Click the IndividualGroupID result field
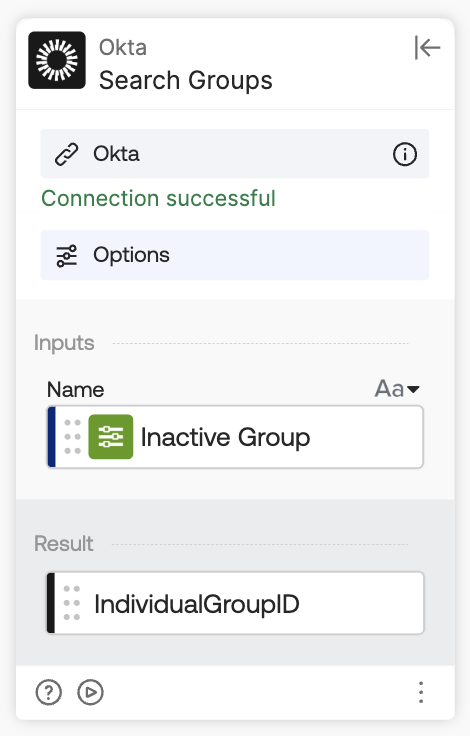Image resolution: width=470 pixels, height=736 pixels. (235, 603)
